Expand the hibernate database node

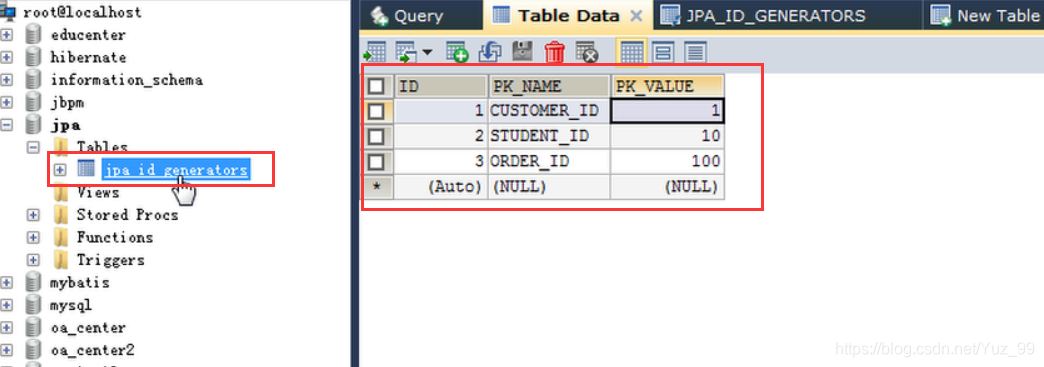click(7, 57)
